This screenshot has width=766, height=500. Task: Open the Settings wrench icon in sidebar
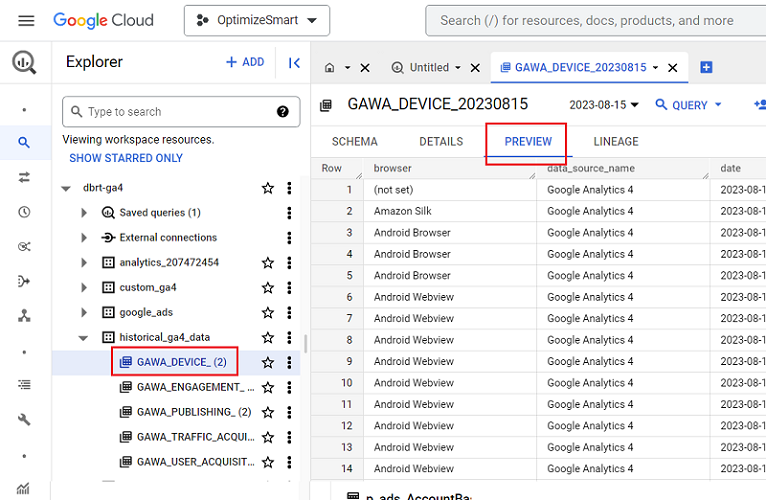pyautogui.click(x=24, y=419)
